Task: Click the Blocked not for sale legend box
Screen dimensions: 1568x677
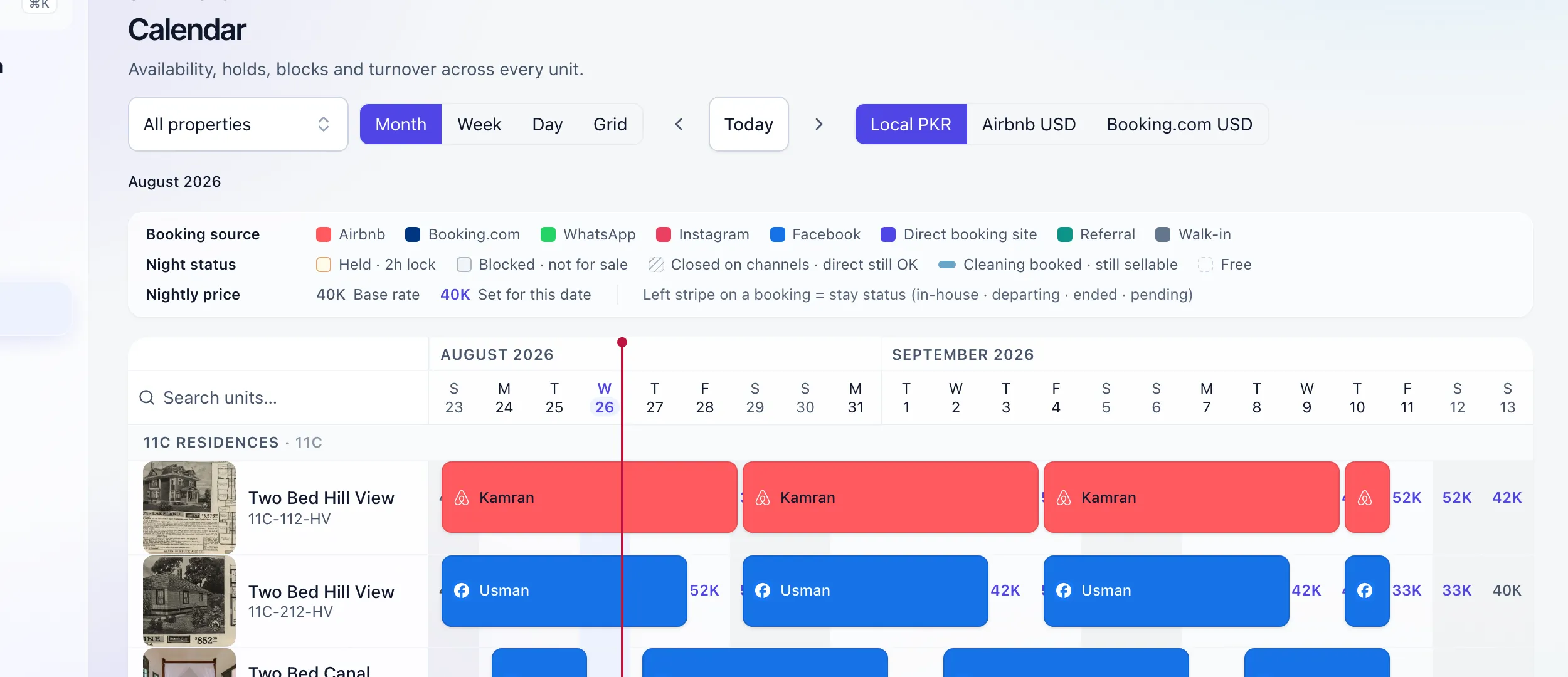Action: pyautogui.click(x=464, y=265)
